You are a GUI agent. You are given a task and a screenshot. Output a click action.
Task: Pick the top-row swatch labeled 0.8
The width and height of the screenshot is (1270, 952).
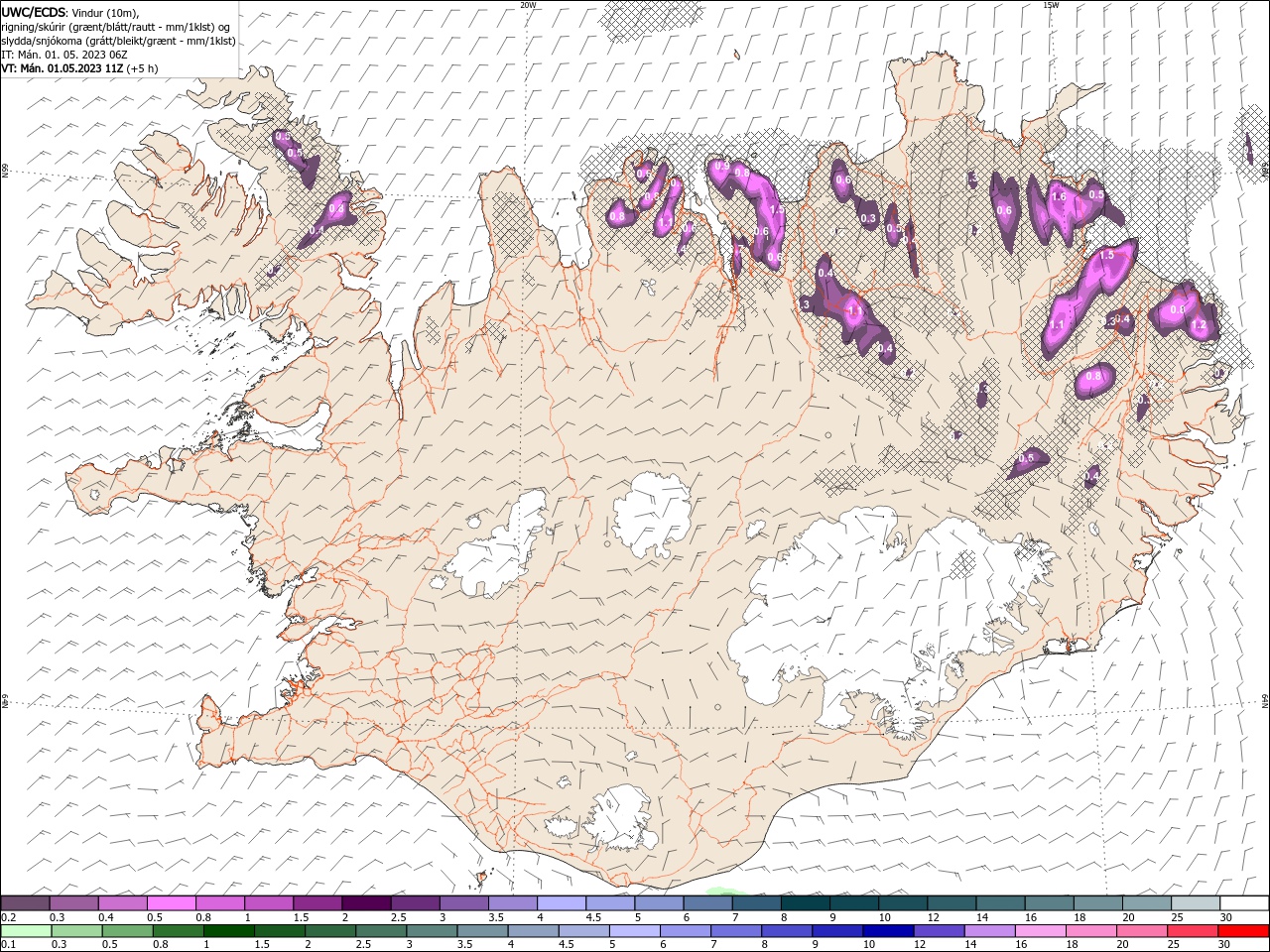click(220, 902)
